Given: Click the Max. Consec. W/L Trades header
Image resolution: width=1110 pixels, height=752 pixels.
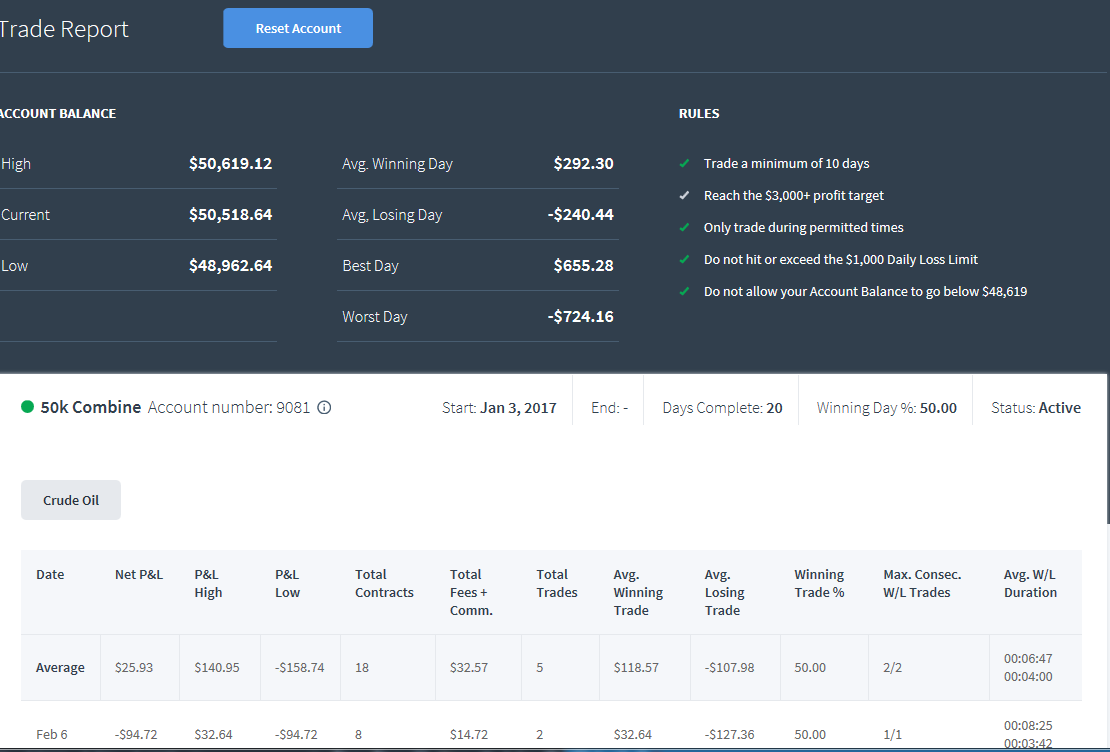Looking at the screenshot, I should click(922, 583).
